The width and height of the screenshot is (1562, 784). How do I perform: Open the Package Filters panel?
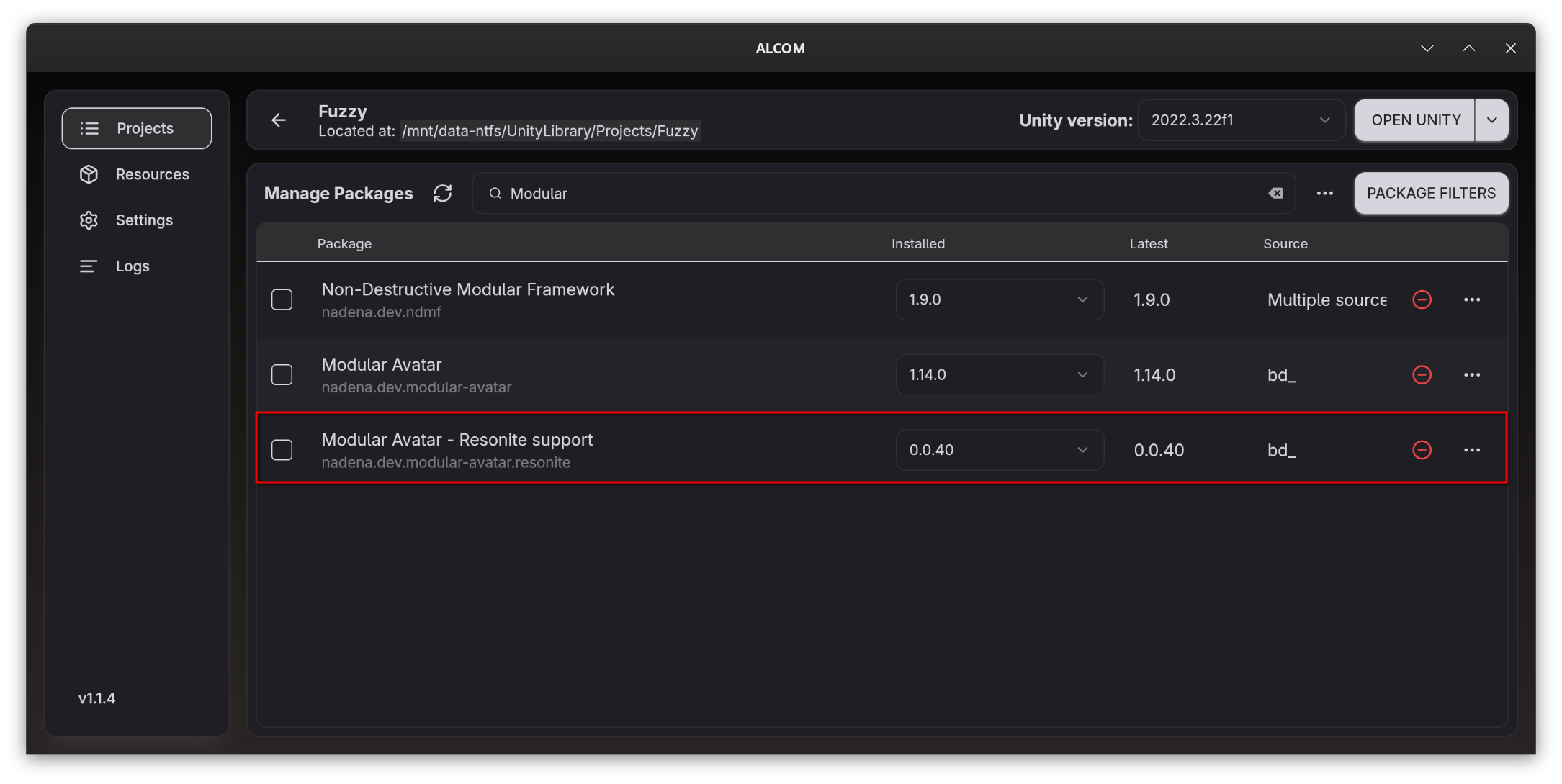pos(1430,193)
